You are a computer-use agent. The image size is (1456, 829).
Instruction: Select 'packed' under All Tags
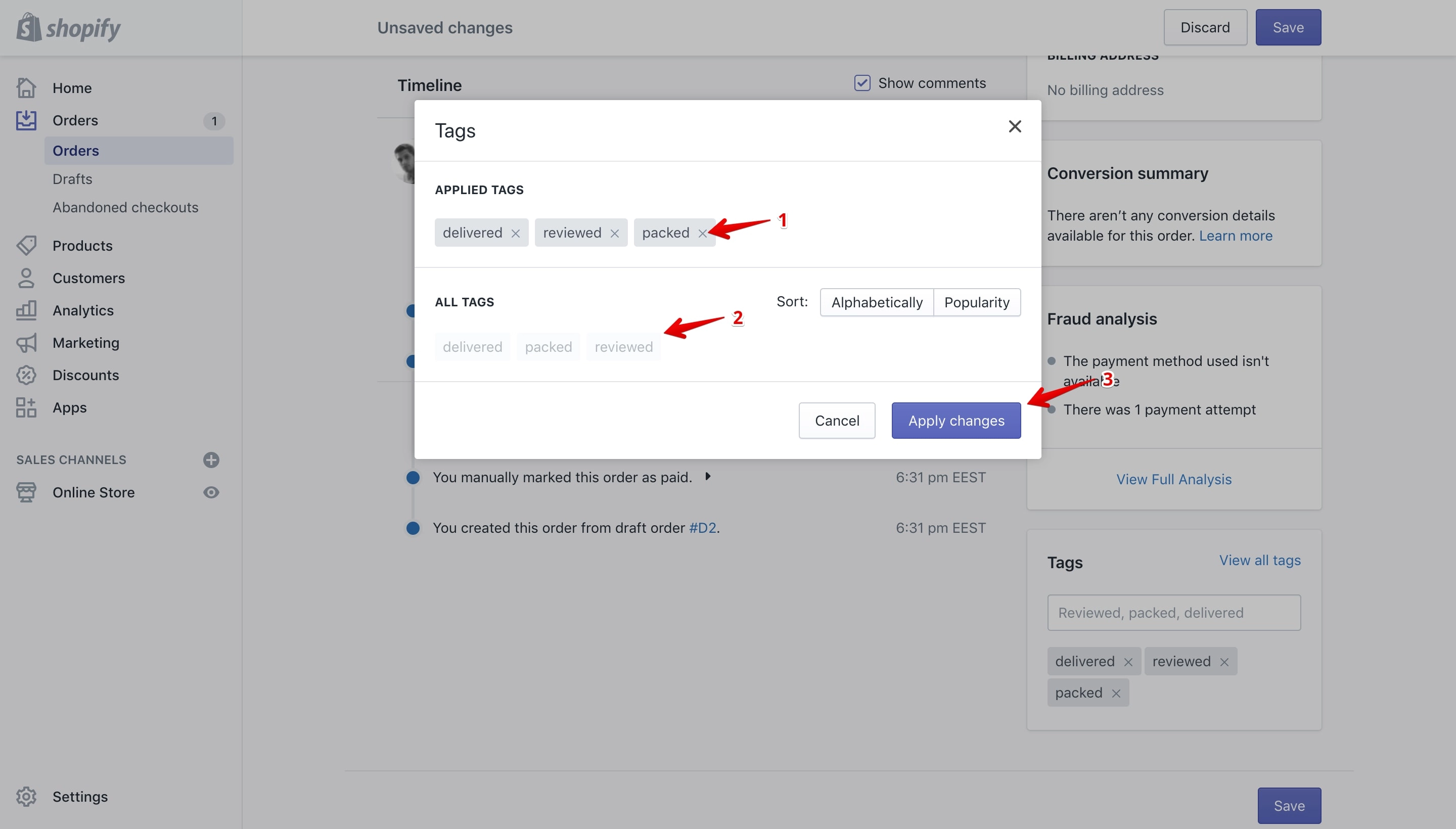point(549,347)
